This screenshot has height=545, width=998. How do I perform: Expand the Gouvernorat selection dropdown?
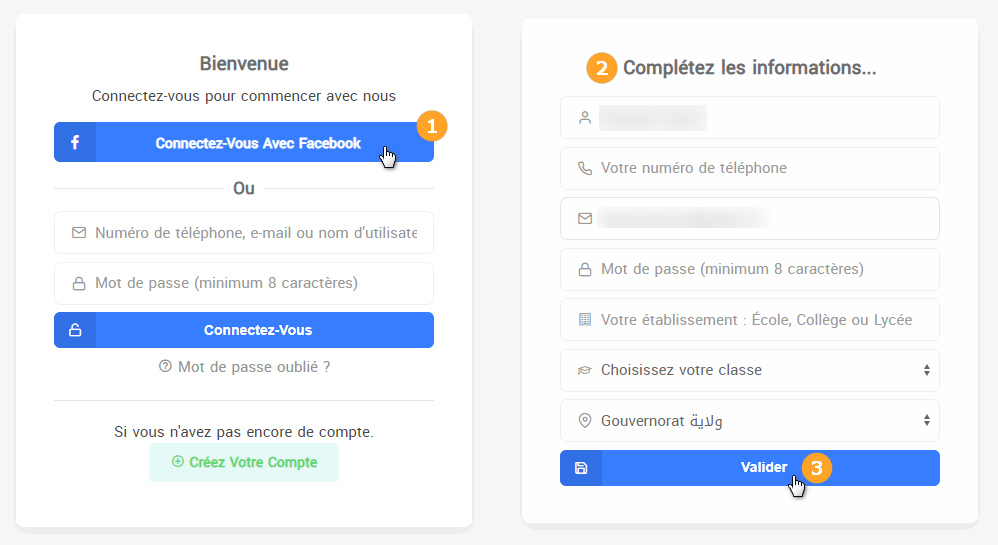click(x=750, y=421)
